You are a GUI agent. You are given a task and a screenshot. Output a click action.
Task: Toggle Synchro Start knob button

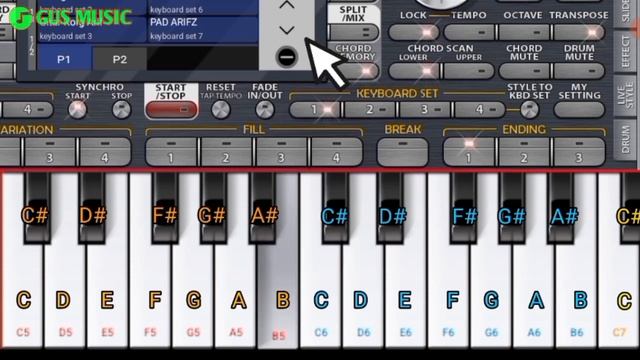pos(78,109)
